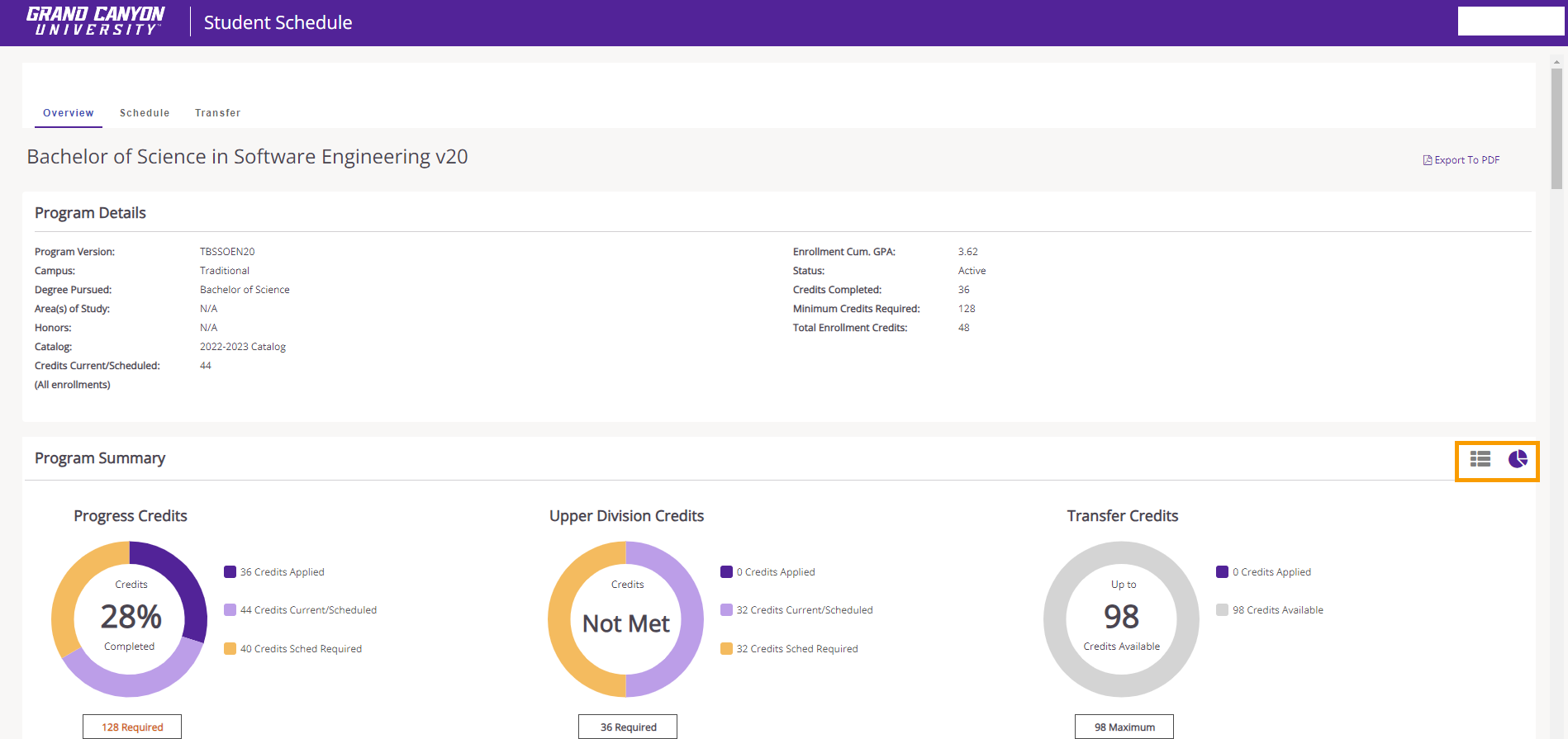Click the (All enrollments) note
This screenshot has width=1568, height=739.
tap(73, 385)
